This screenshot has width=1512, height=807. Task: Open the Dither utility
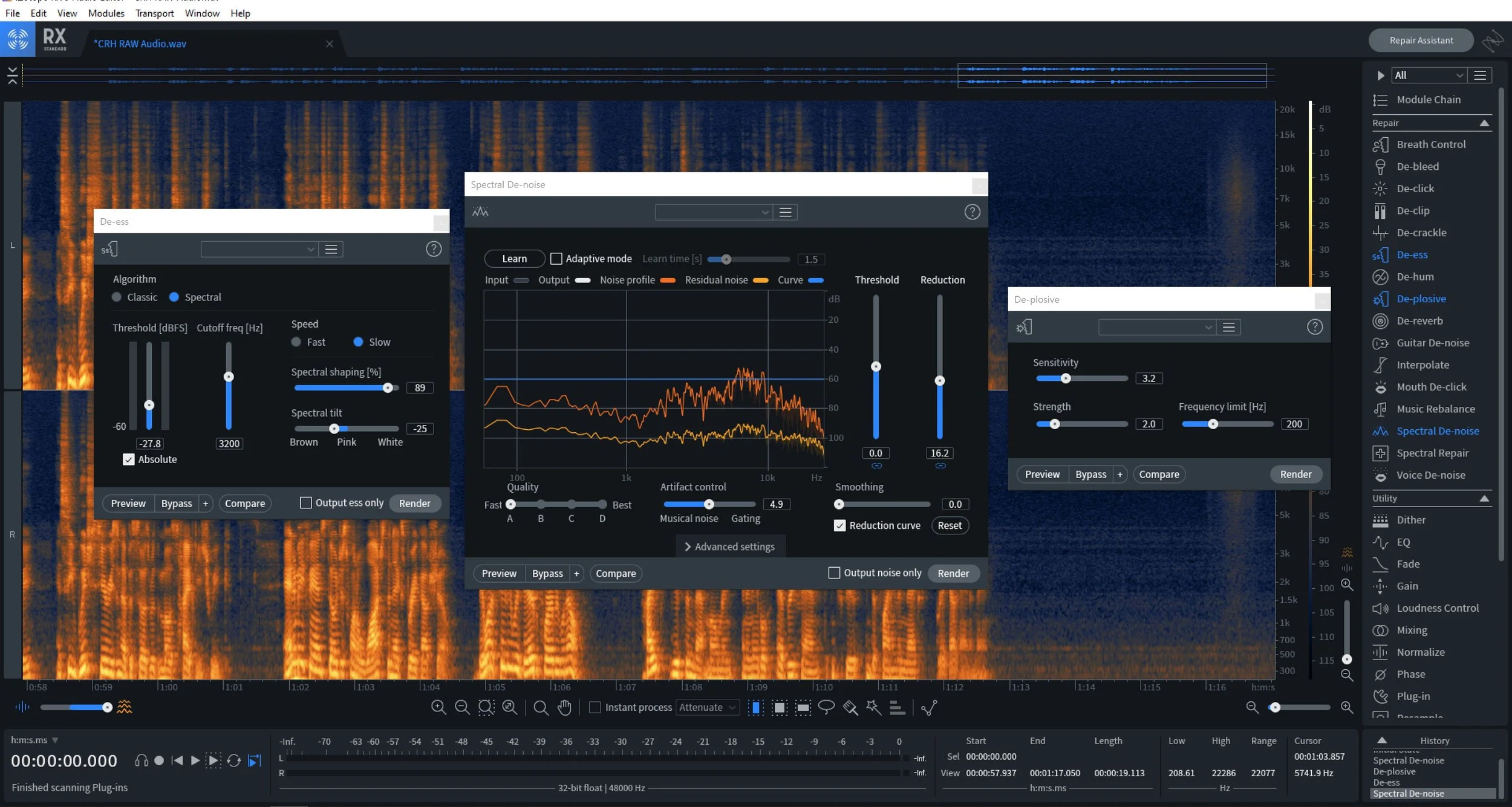[x=1411, y=520]
